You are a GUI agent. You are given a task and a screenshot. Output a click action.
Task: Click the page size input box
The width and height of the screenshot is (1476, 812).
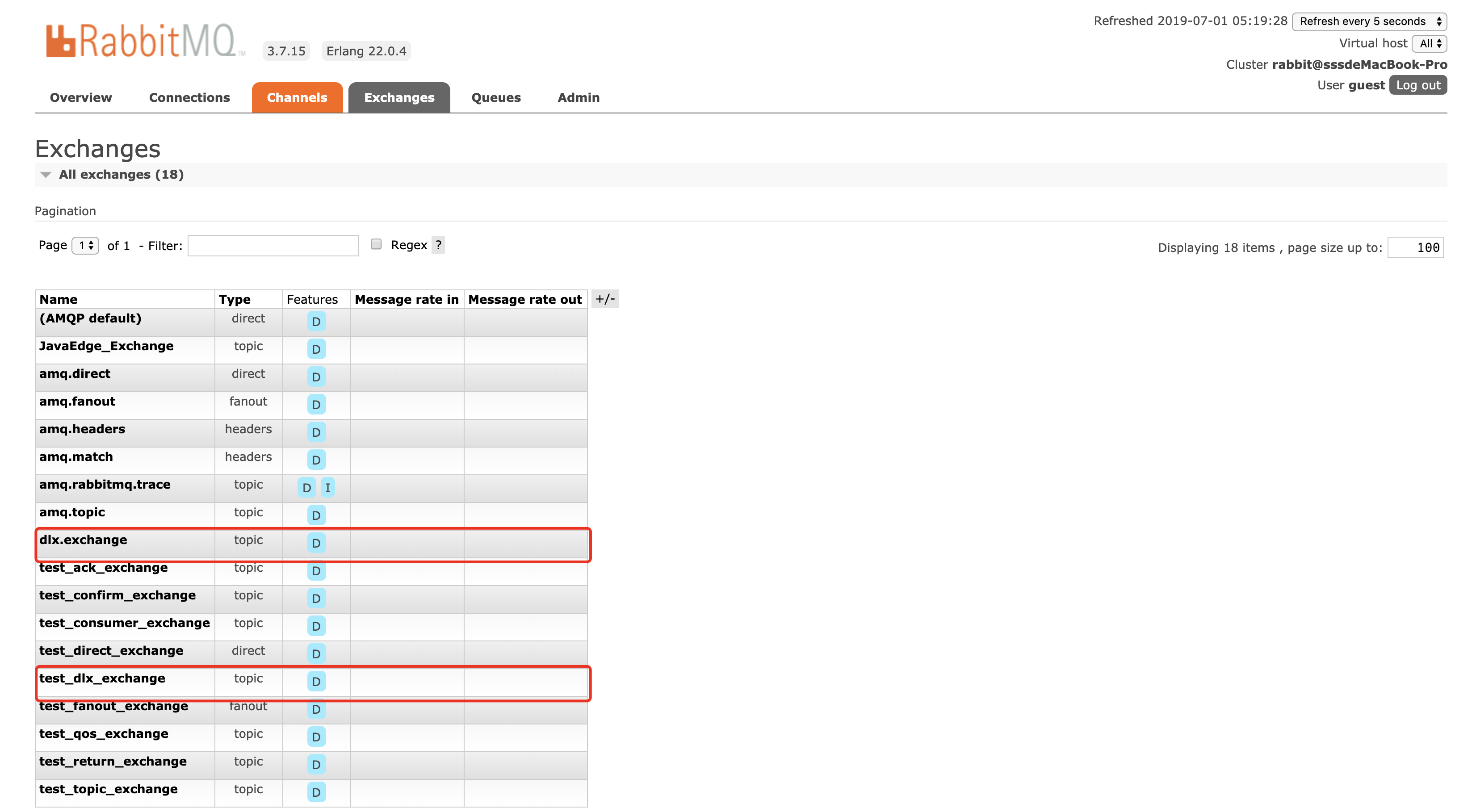click(x=1415, y=247)
